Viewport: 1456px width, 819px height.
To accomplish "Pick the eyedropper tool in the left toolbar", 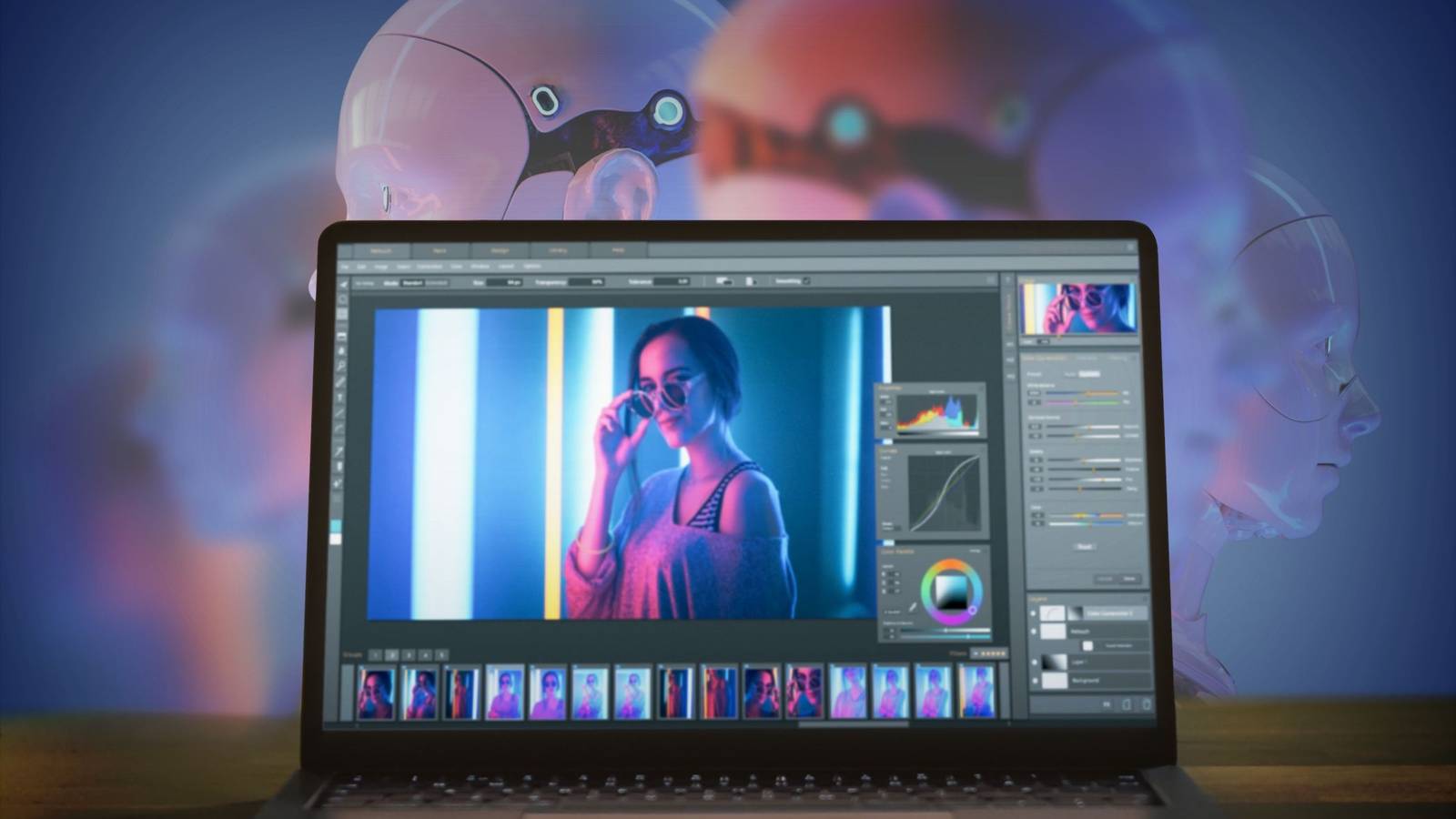I will pyautogui.click(x=339, y=450).
